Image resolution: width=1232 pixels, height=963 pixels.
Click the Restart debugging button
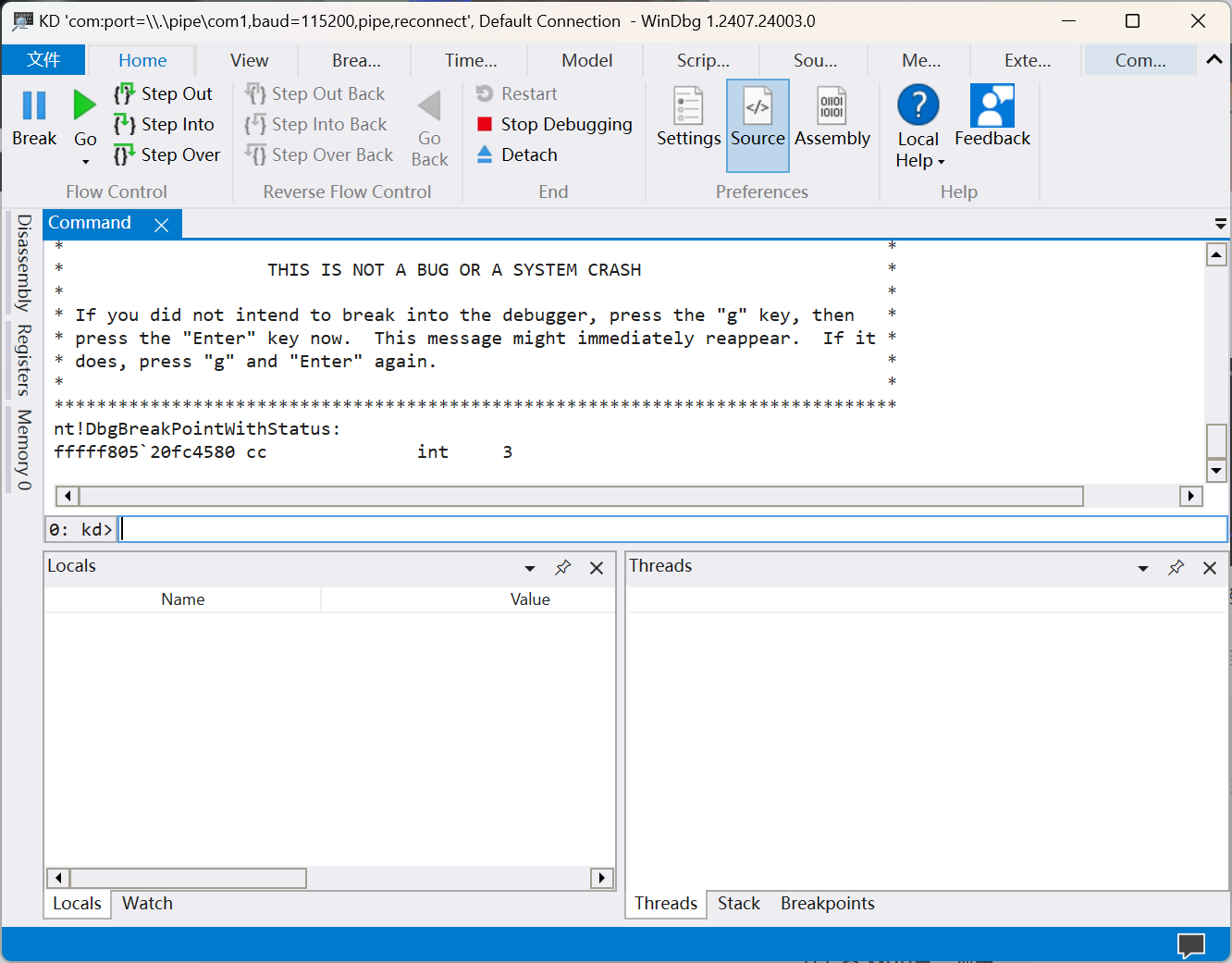tap(517, 93)
